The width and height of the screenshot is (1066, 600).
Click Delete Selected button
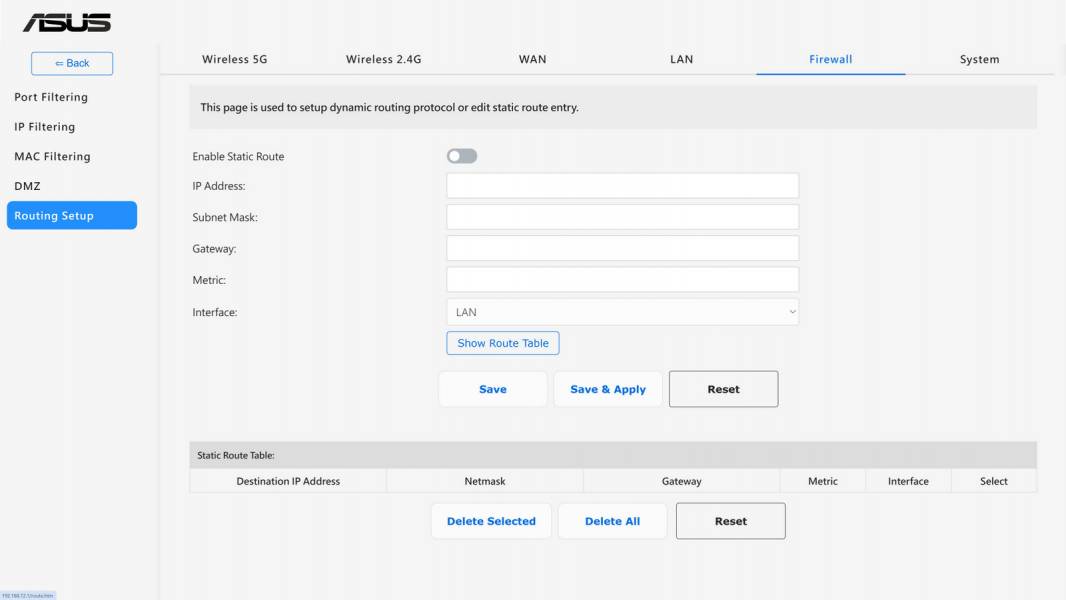491,521
